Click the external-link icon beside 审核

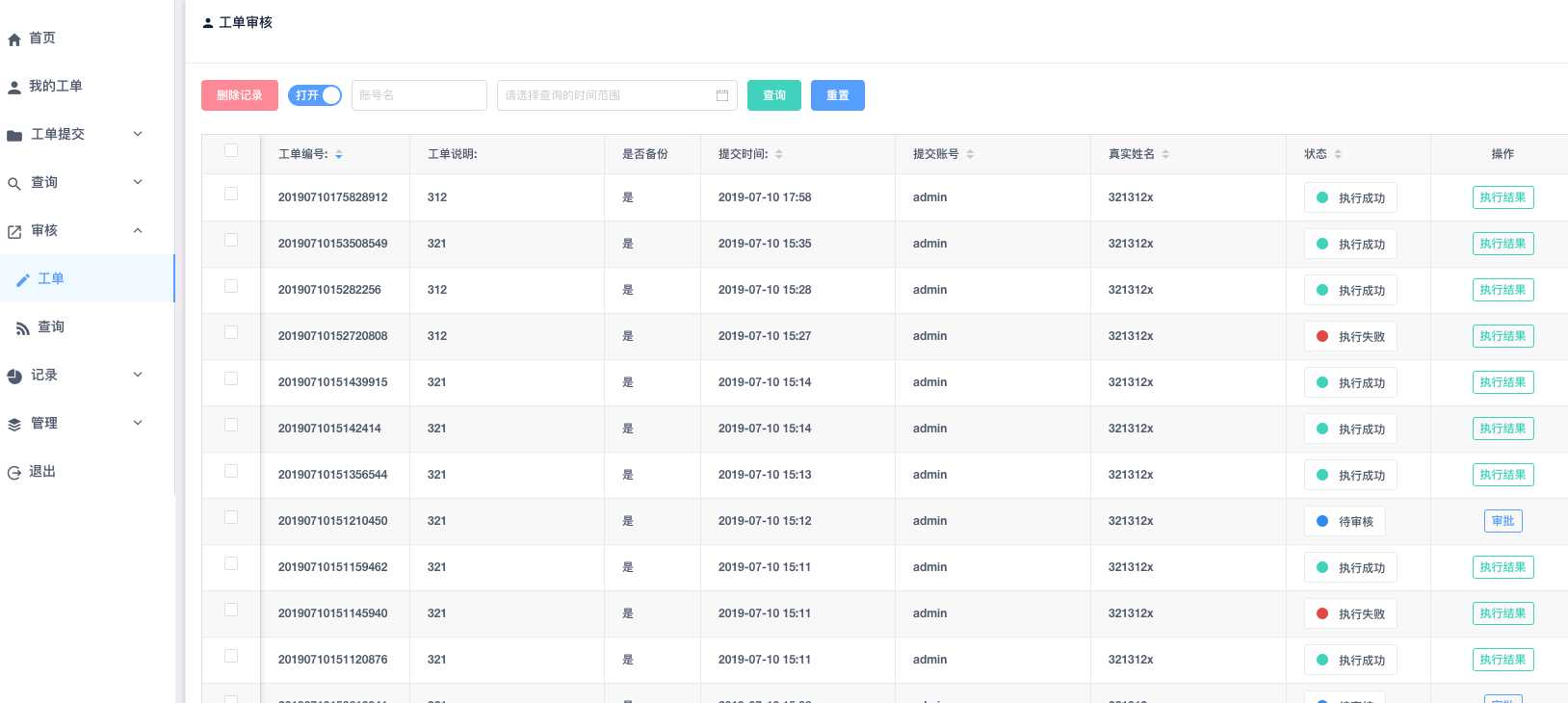14,232
